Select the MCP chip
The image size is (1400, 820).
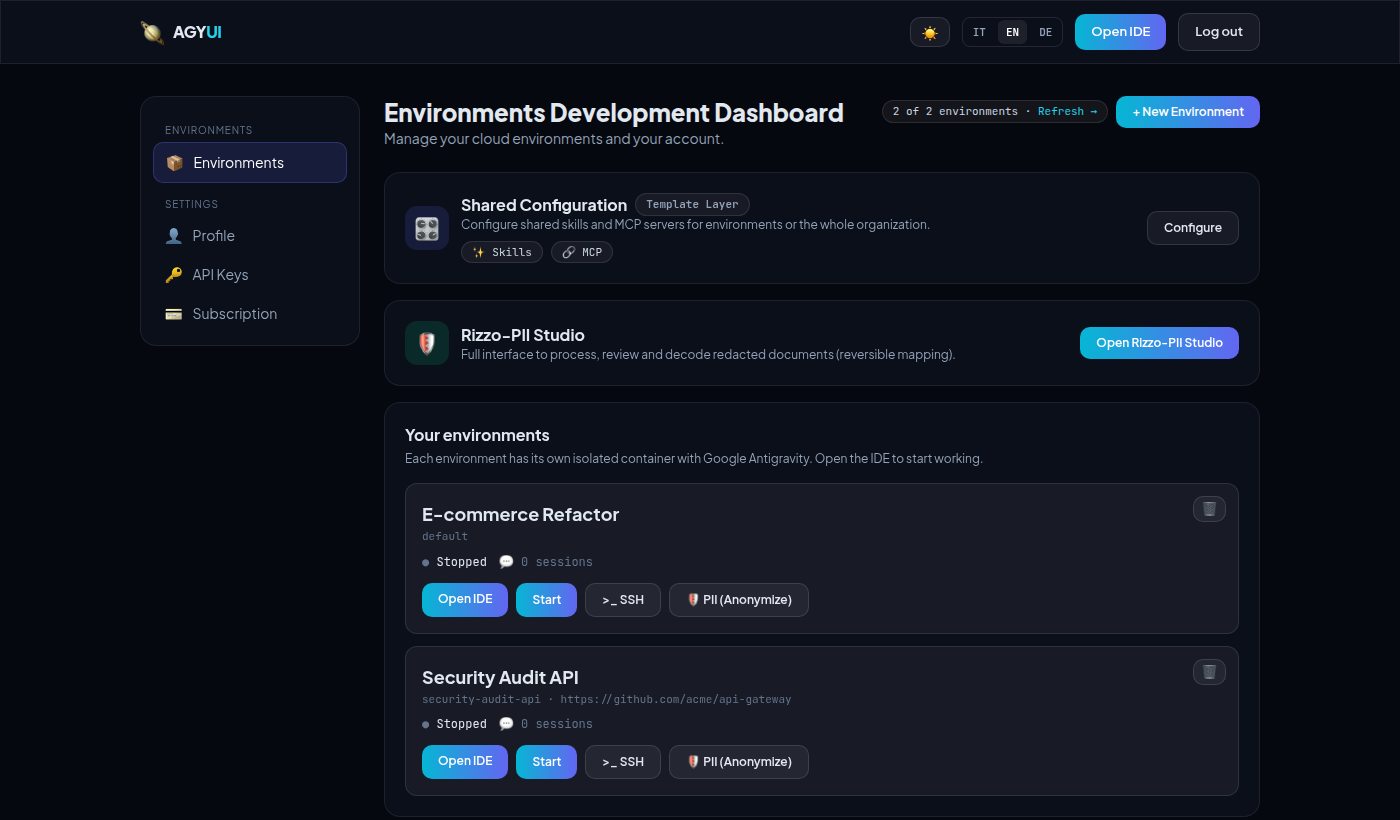click(x=582, y=252)
